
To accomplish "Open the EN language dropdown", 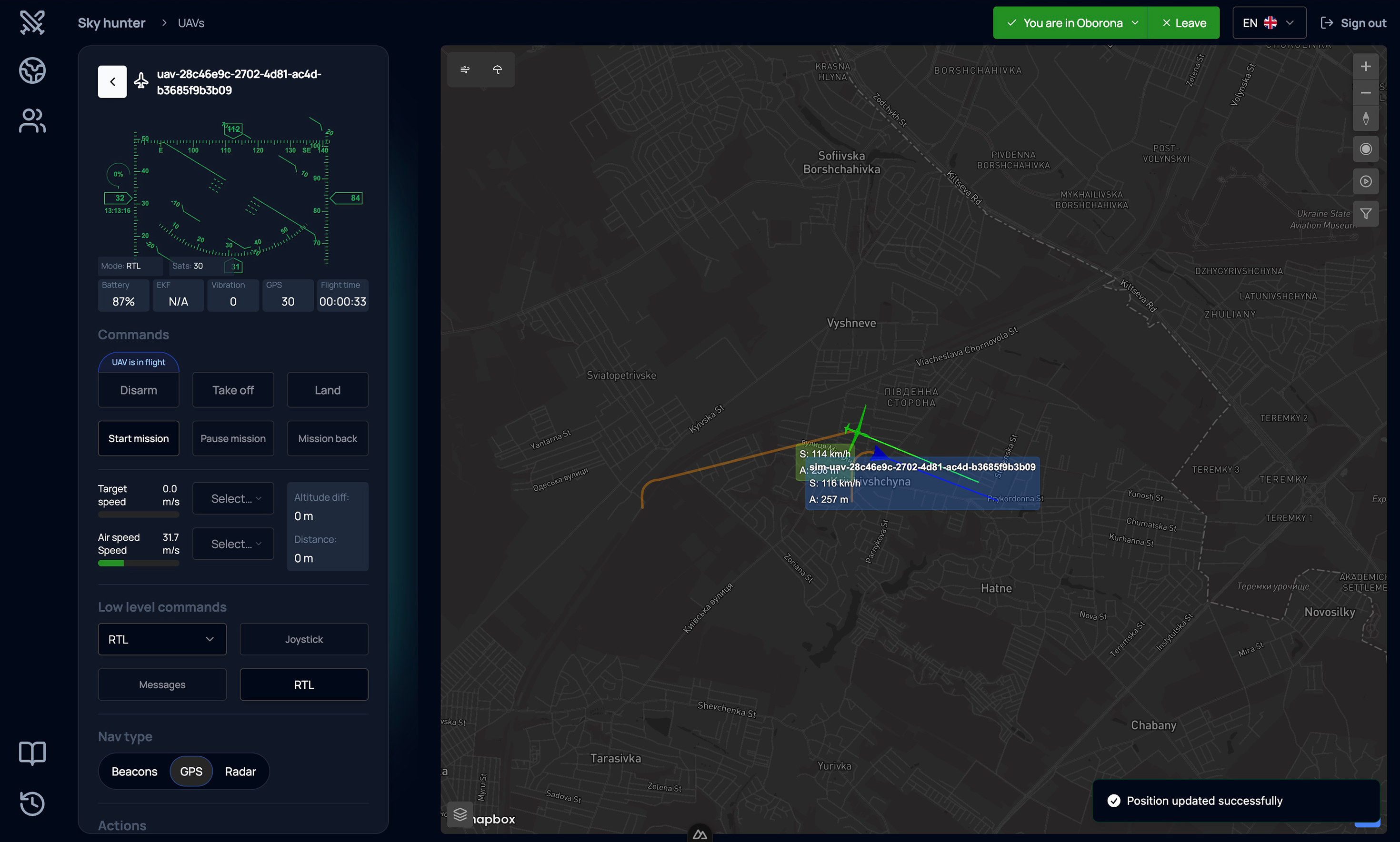I will pyautogui.click(x=1269, y=23).
